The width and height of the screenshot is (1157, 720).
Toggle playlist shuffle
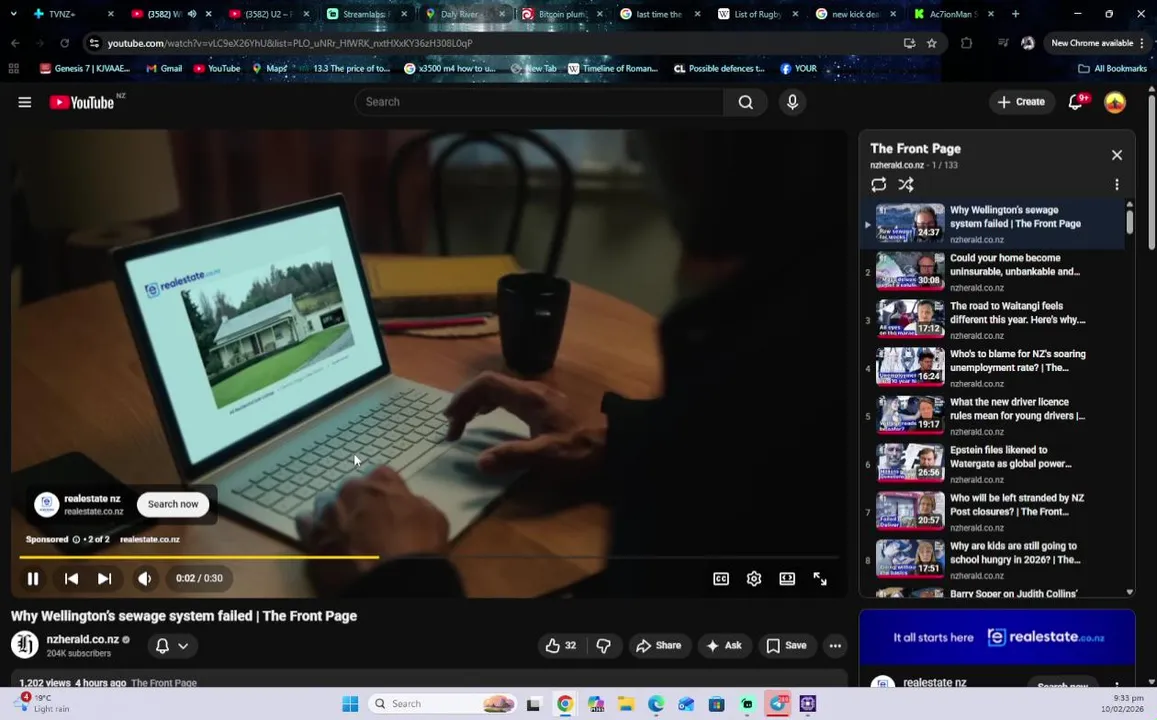(906, 184)
